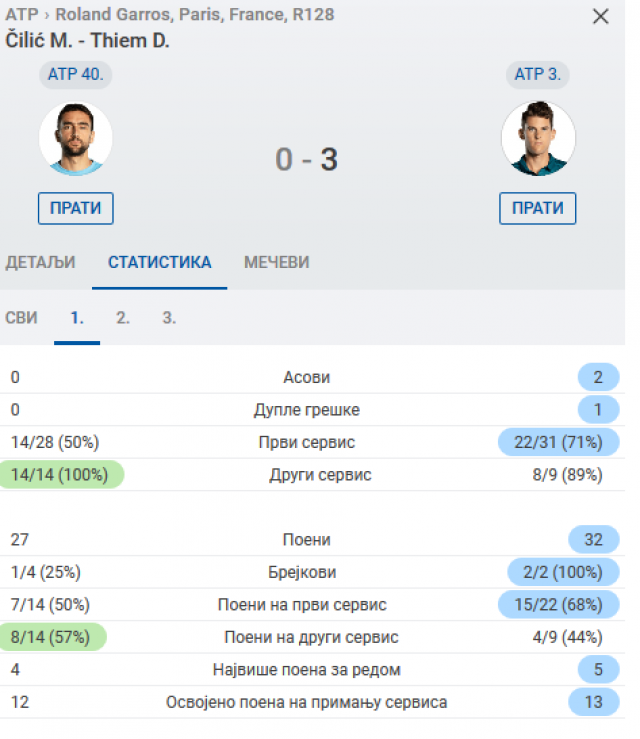Follow Čilić with the left ПРАТИ button
The image size is (640, 739).
click(76, 208)
